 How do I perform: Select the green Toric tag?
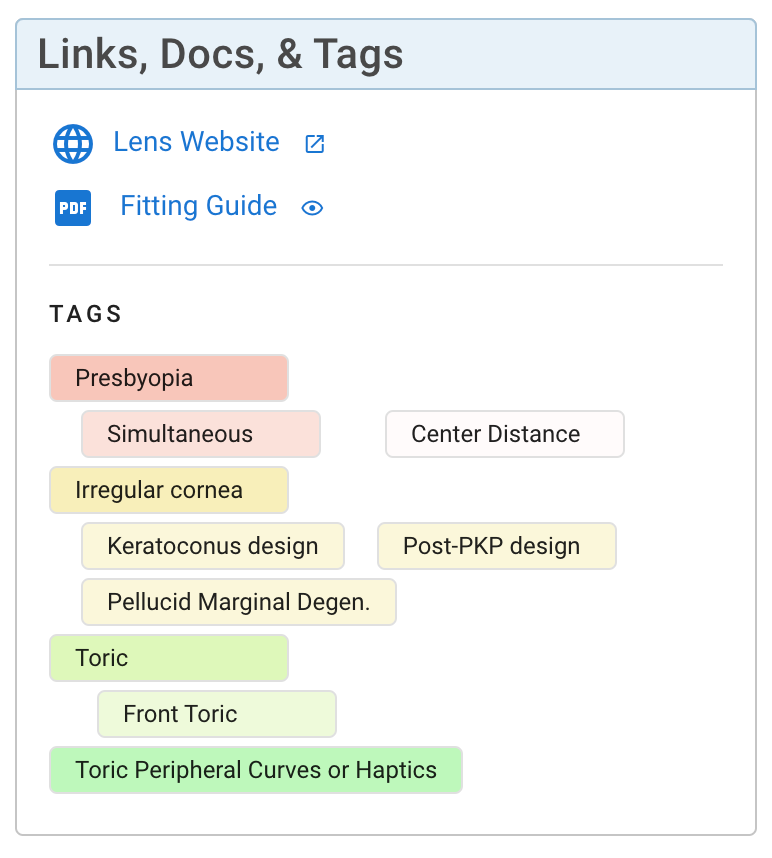[168, 658]
